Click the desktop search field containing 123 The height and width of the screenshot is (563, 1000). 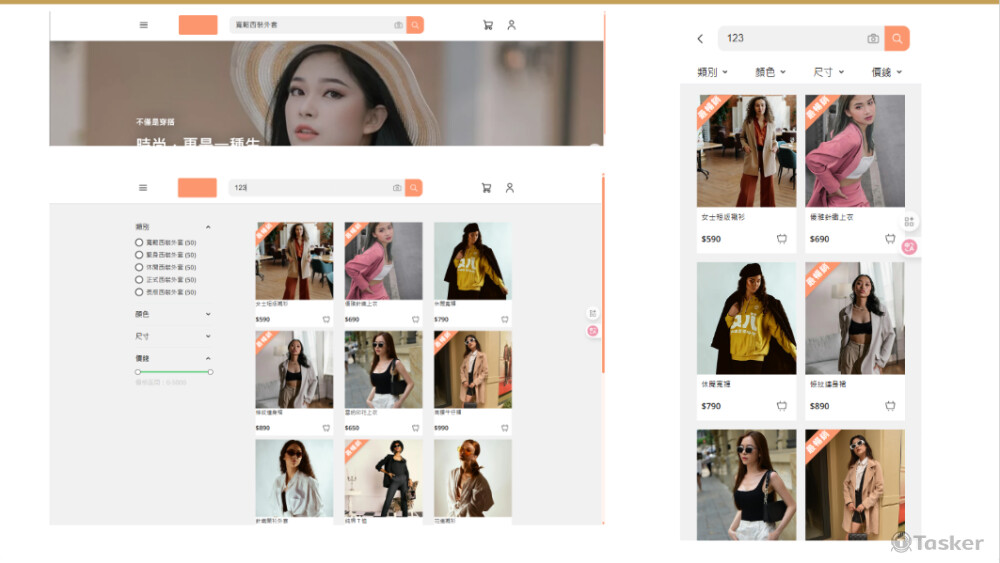(x=310, y=188)
